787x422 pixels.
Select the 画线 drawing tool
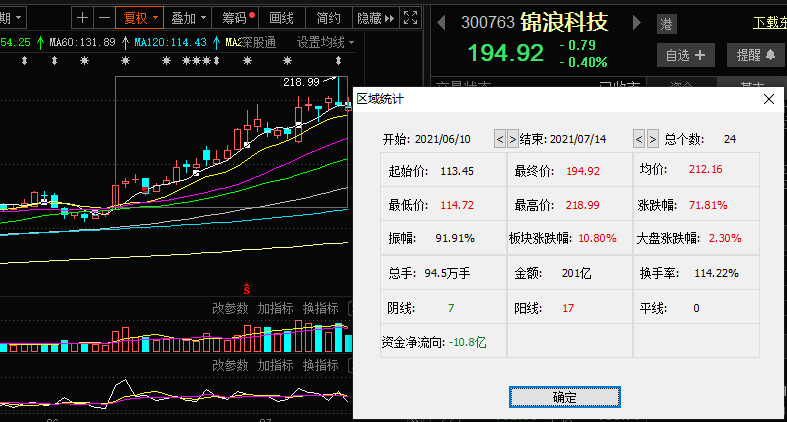(x=283, y=18)
